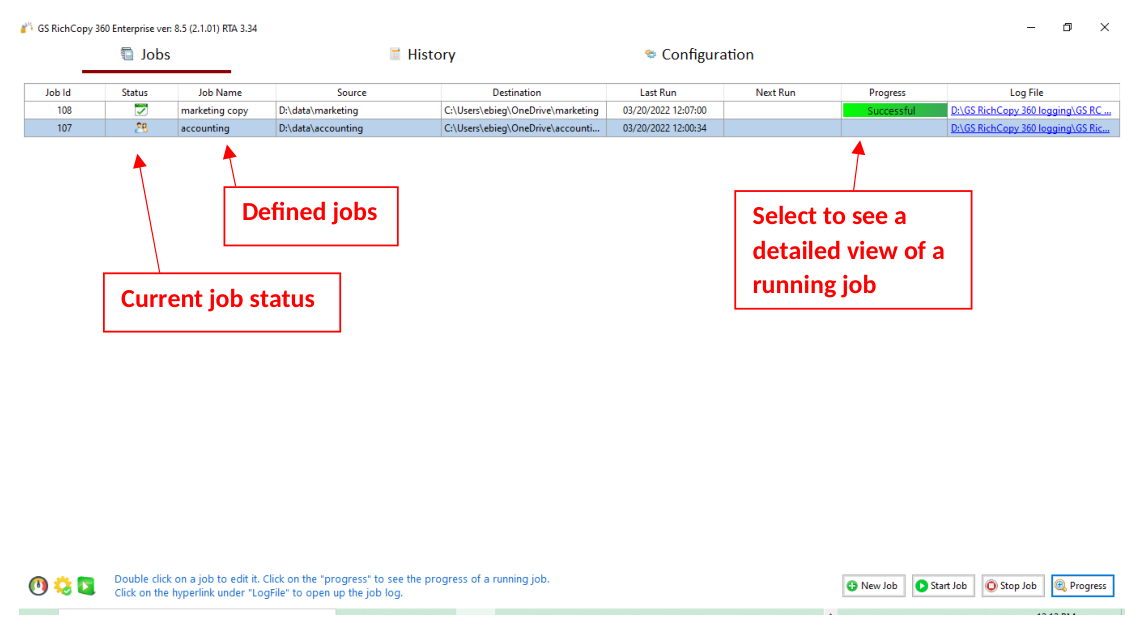Click the green Successful progress bar
1144x634 pixels.
coord(894,110)
